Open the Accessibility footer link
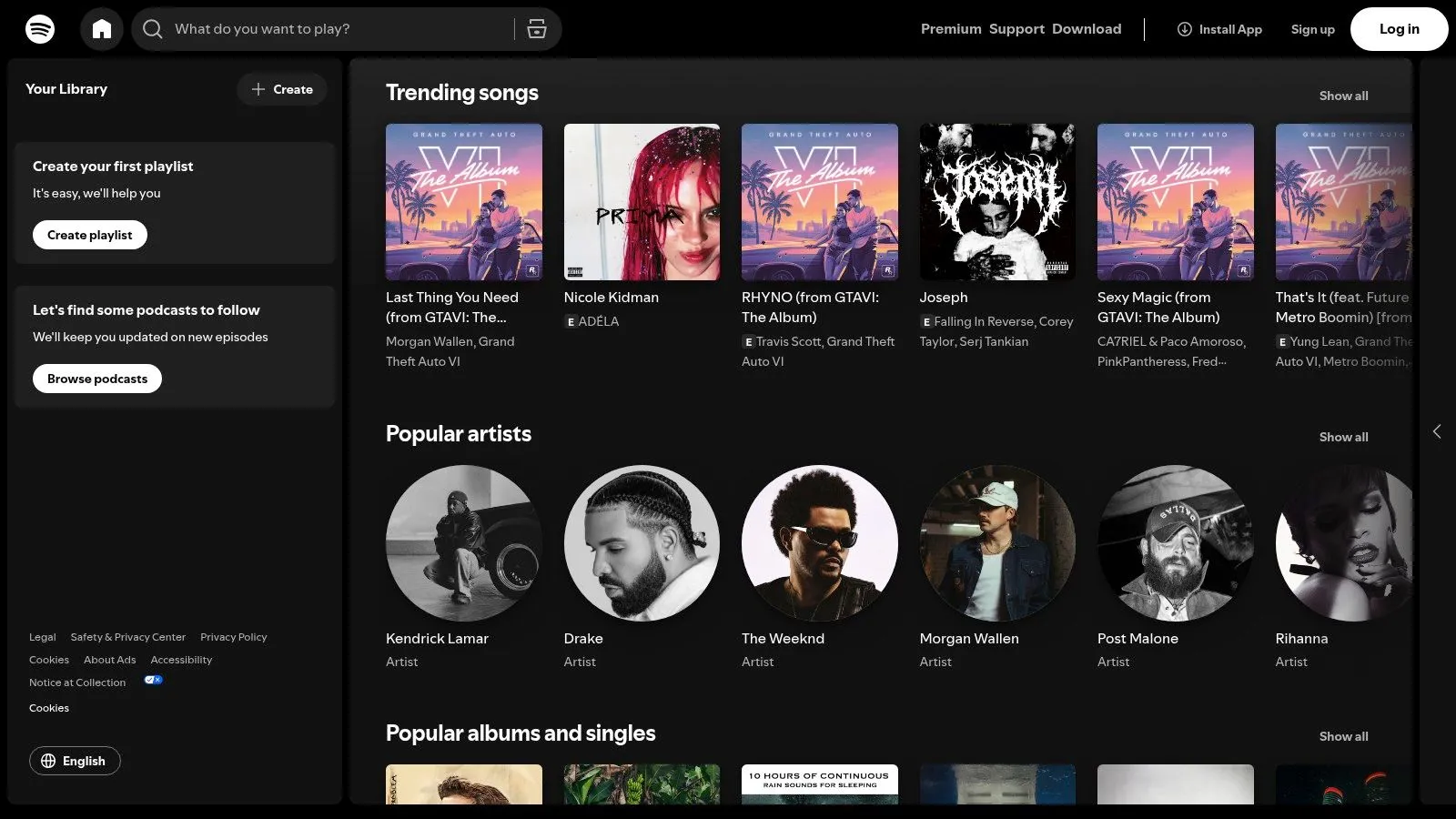The width and height of the screenshot is (1456, 819). [x=181, y=660]
